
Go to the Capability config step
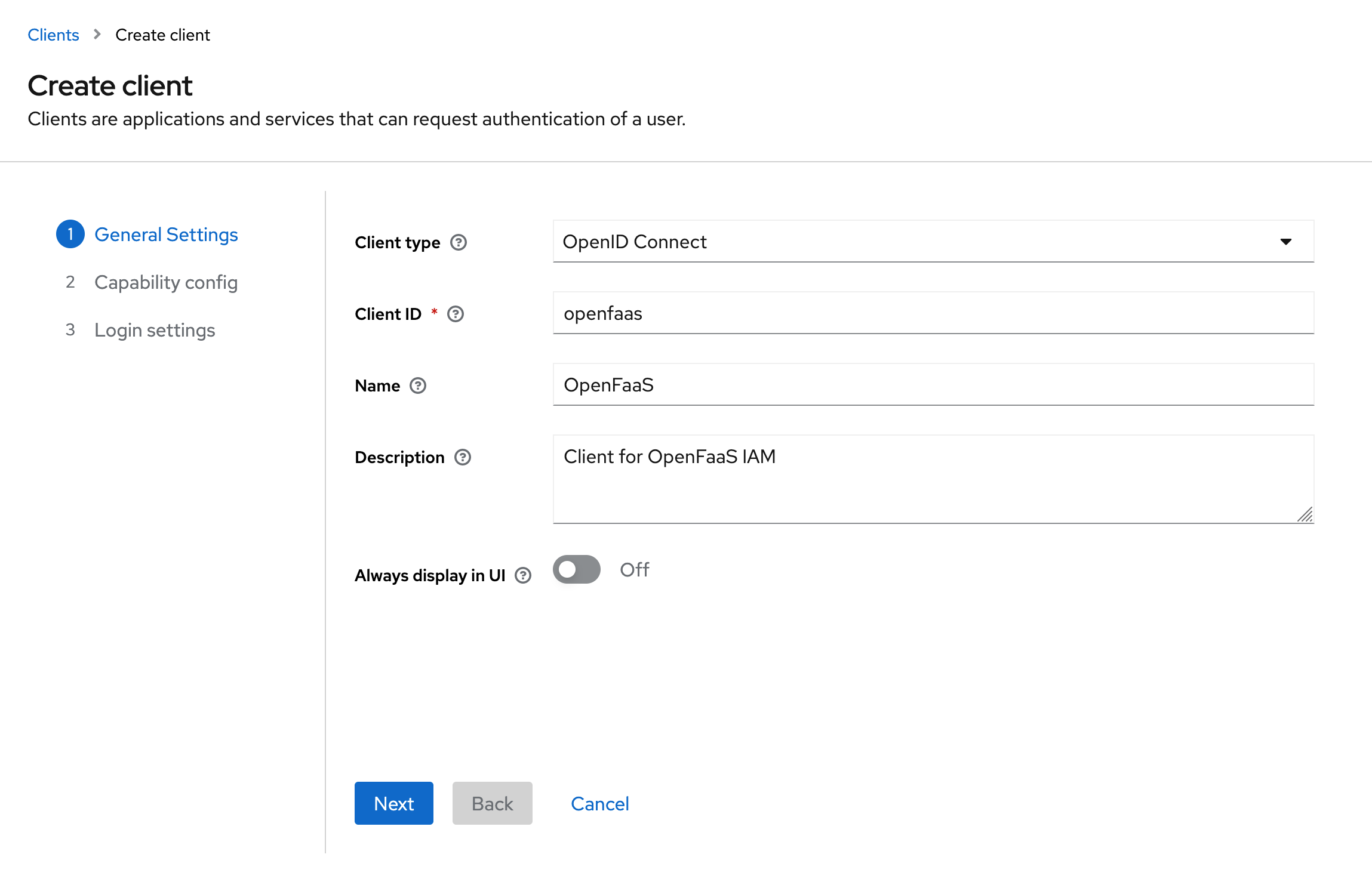166,282
